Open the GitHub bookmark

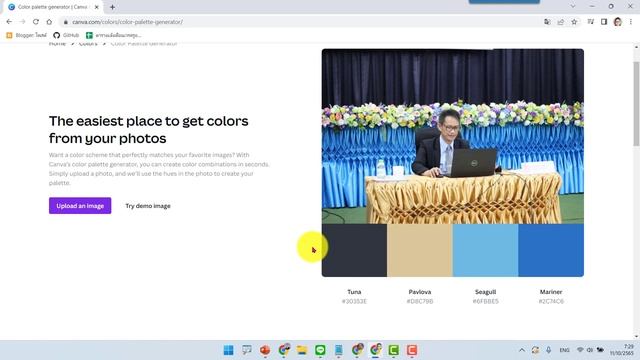tap(66, 36)
